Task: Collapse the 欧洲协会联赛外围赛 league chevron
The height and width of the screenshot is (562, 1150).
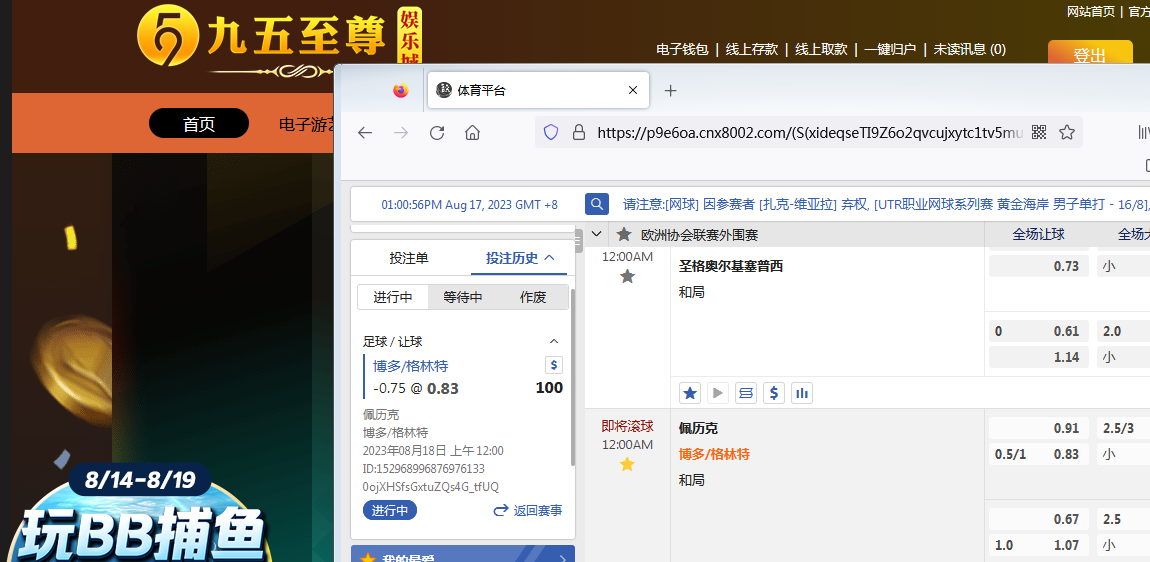Action: [x=596, y=235]
